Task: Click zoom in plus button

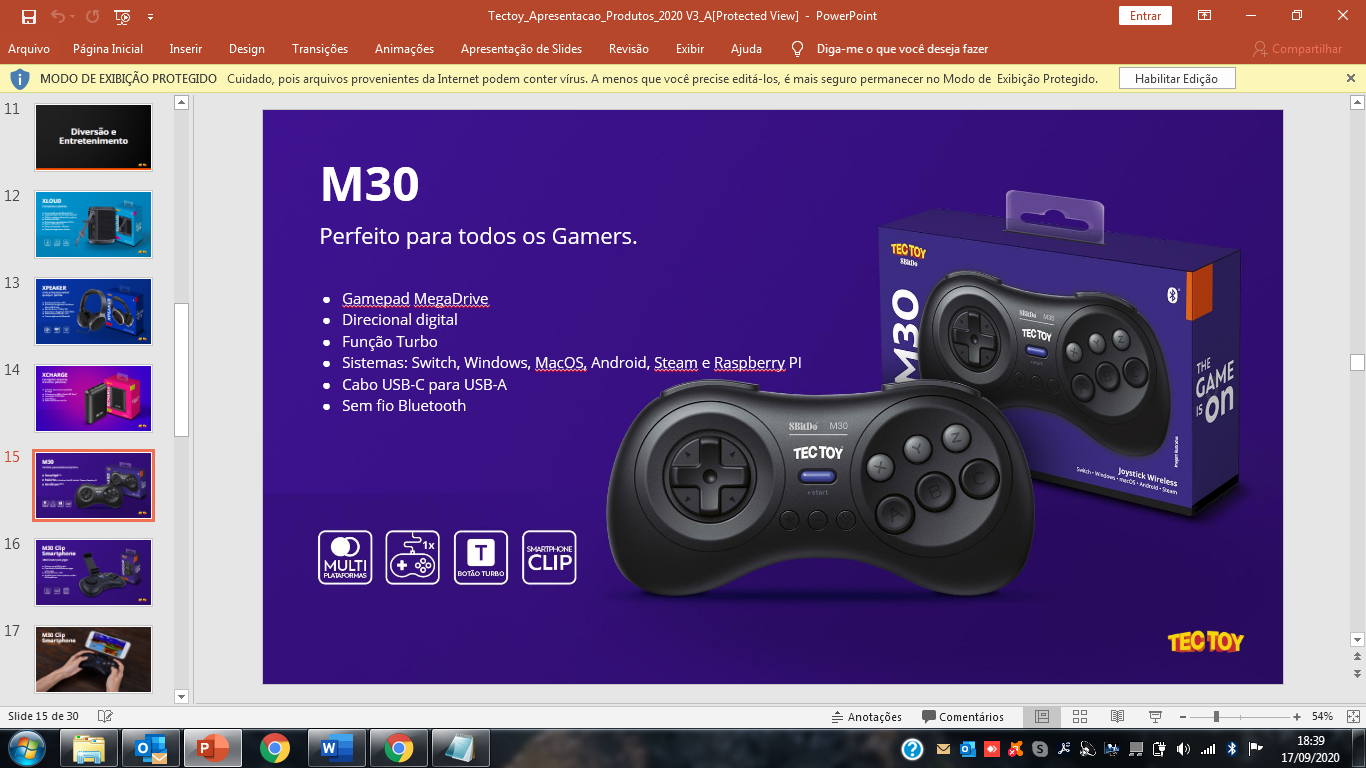Action: pyautogui.click(x=1297, y=716)
